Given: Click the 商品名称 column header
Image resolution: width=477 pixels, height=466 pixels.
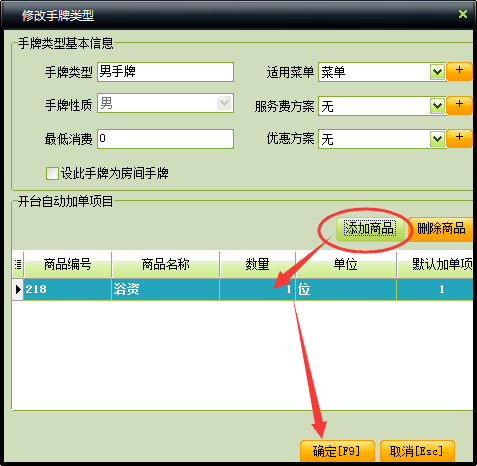Looking at the screenshot, I should 166,265.
